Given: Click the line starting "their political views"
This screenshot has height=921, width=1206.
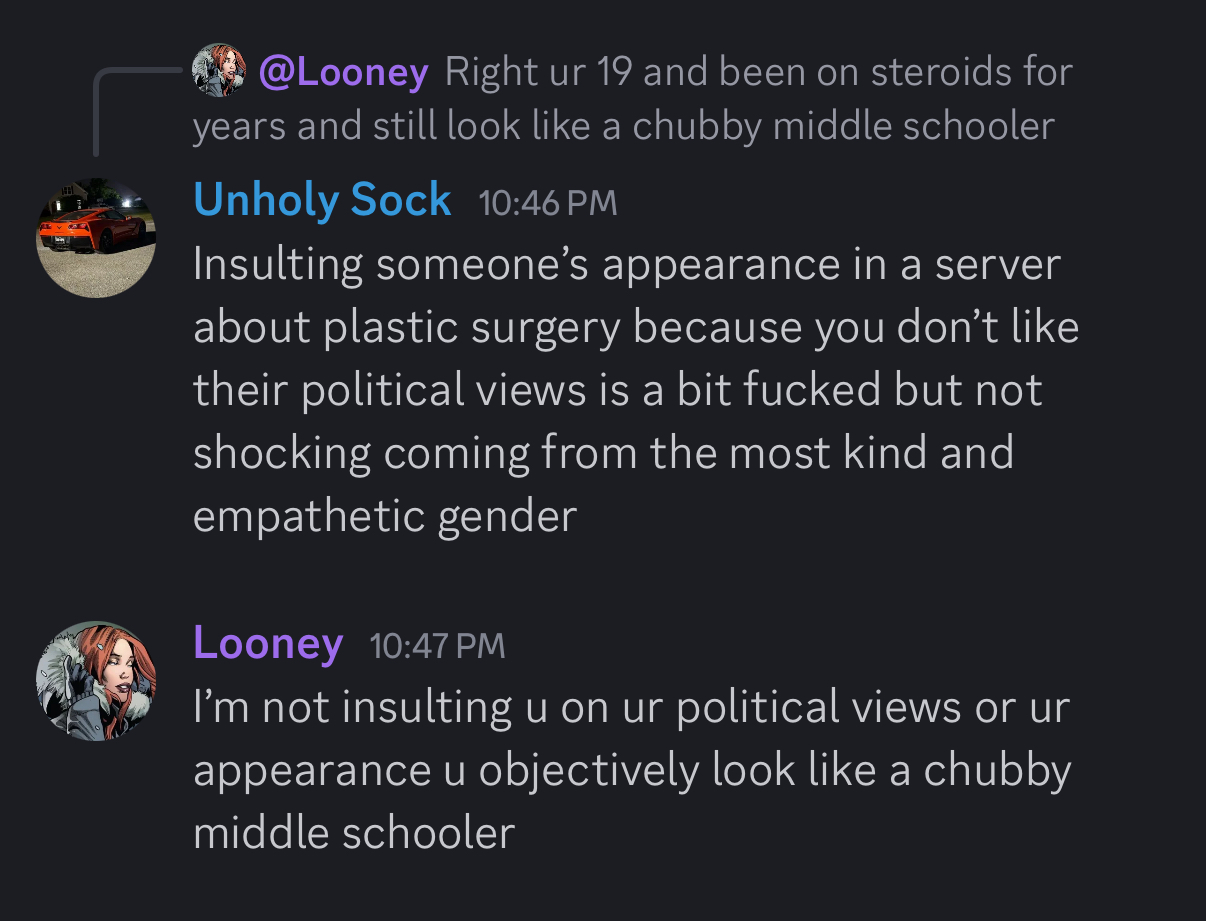Looking at the screenshot, I should pyautogui.click(x=618, y=390).
